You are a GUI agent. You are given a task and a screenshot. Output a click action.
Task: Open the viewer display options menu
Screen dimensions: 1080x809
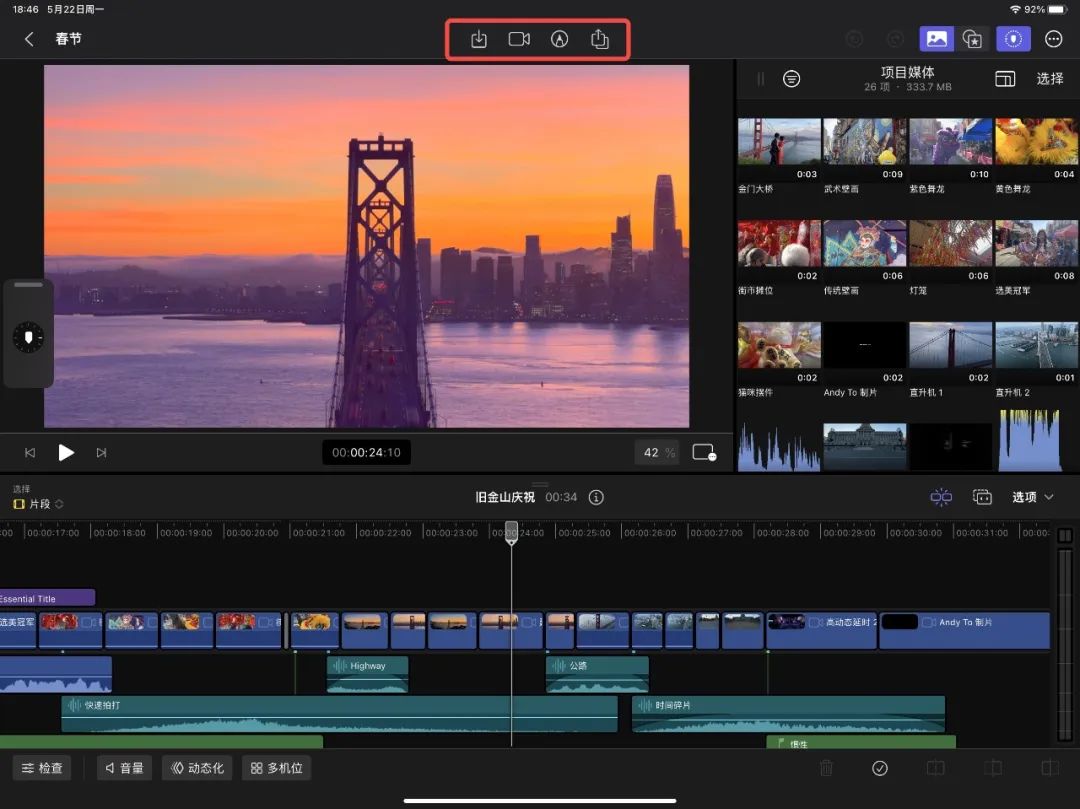tap(704, 452)
